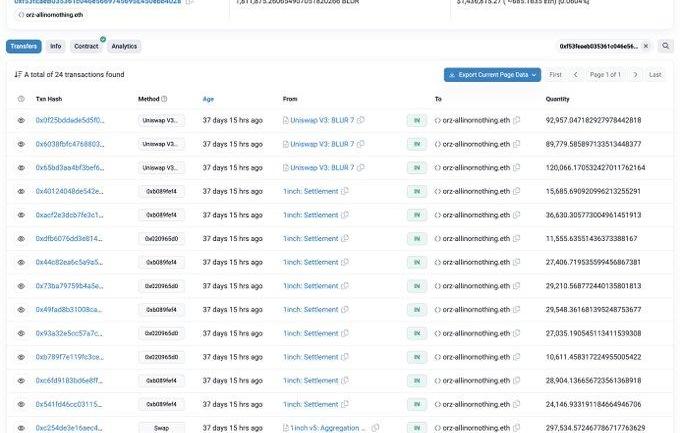Toggle Age column date format
Image resolution: width=680 pixels, height=433 pixels.
click(x=208, y=99)
